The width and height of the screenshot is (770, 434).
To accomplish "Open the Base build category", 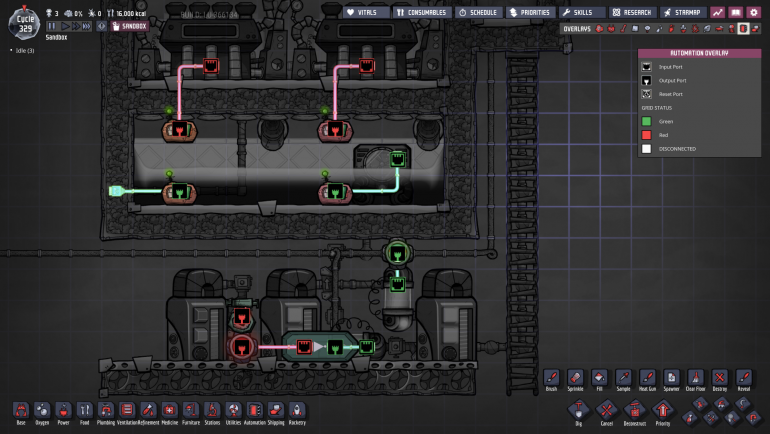I will coord(21,411).
